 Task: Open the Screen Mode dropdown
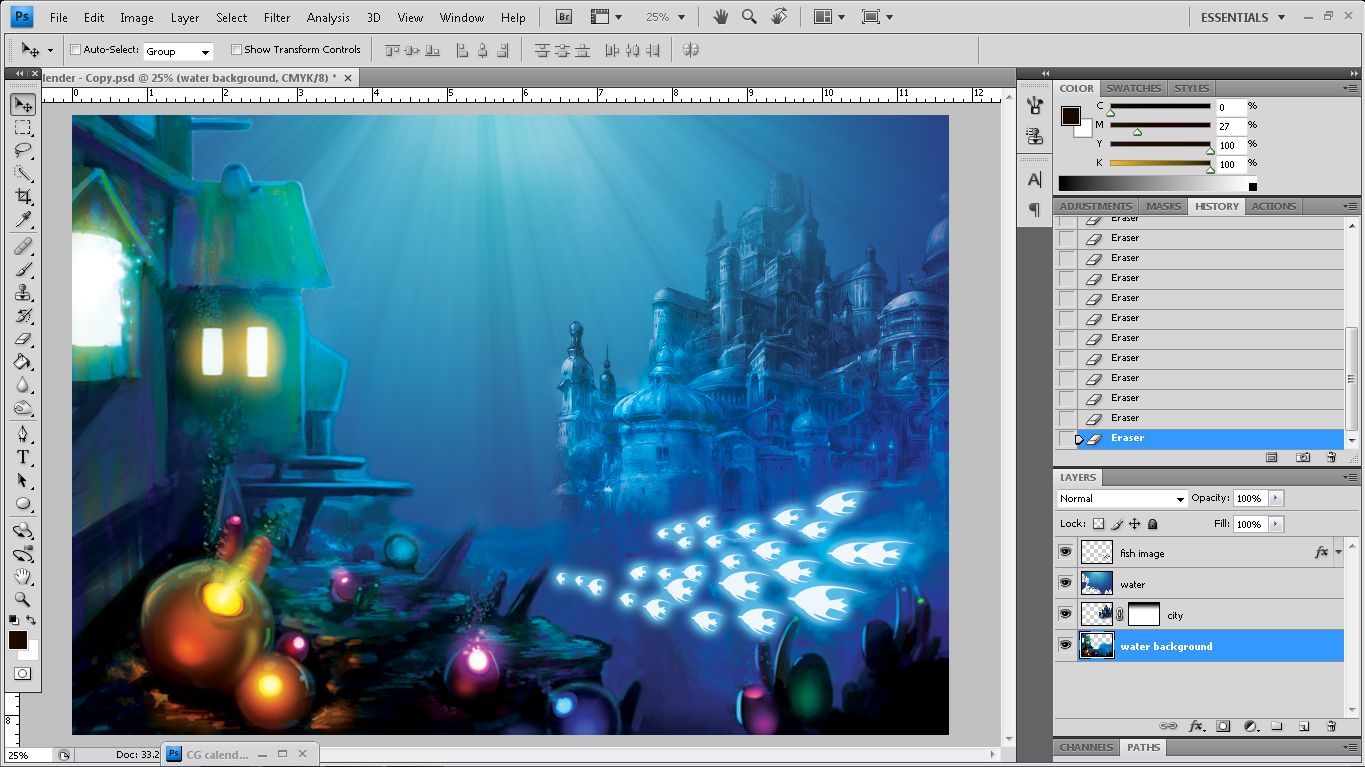[x=877, y=17]
